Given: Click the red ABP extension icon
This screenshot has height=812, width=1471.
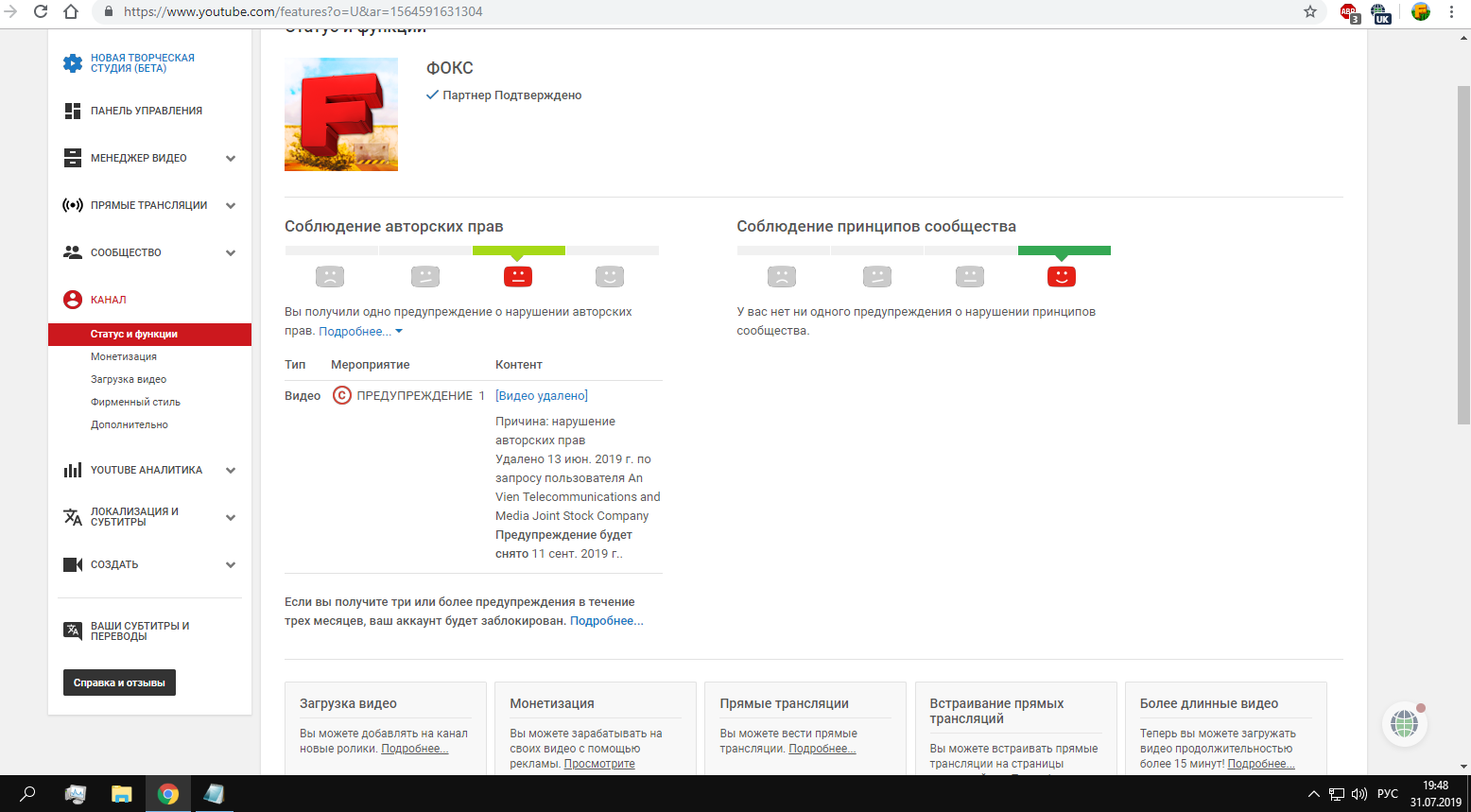Looking at the screenshot, I should [x=1349, y=12].
